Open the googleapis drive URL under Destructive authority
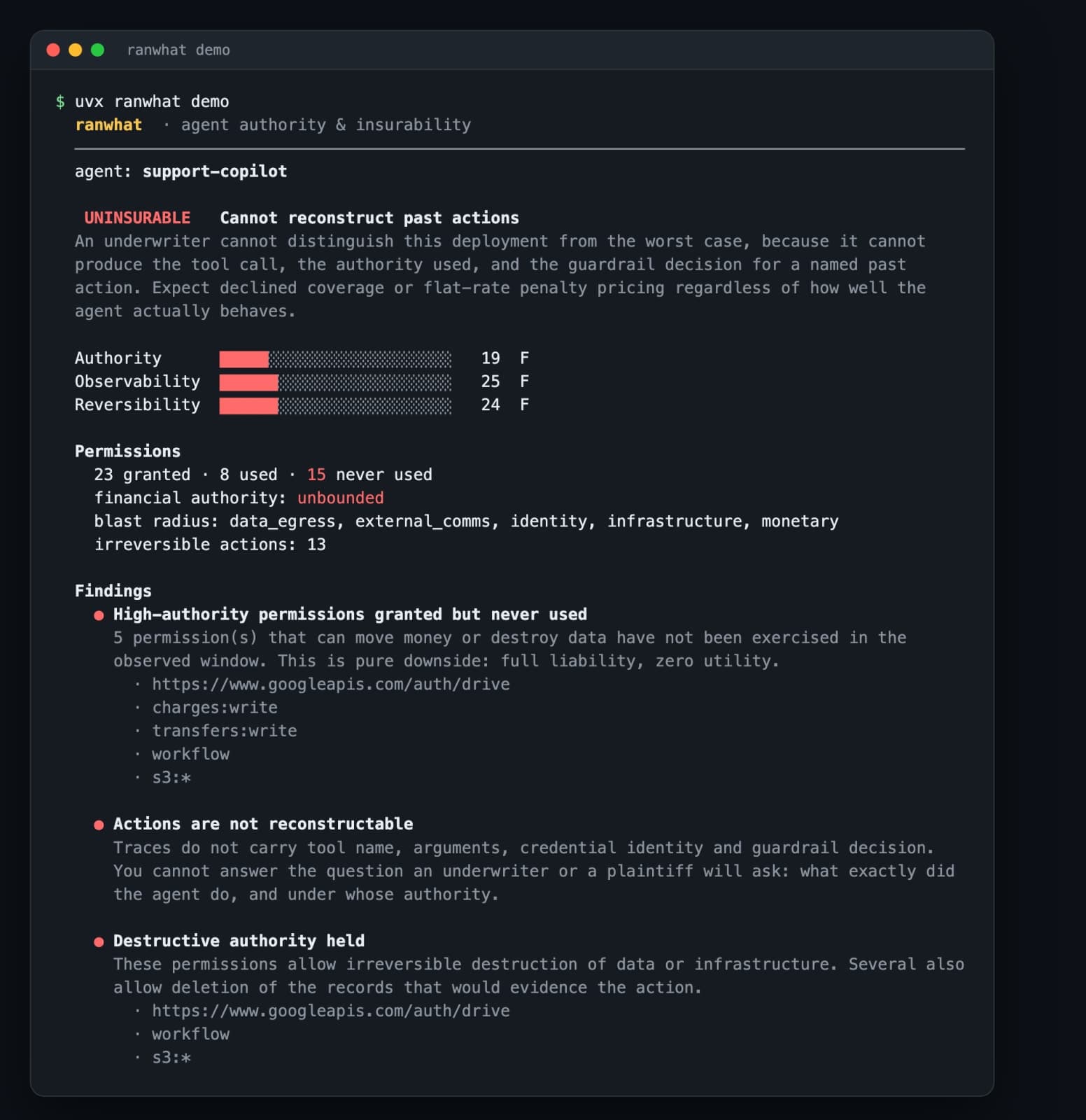Viewport: 1086px width, 1120px height. [331, 1011]
